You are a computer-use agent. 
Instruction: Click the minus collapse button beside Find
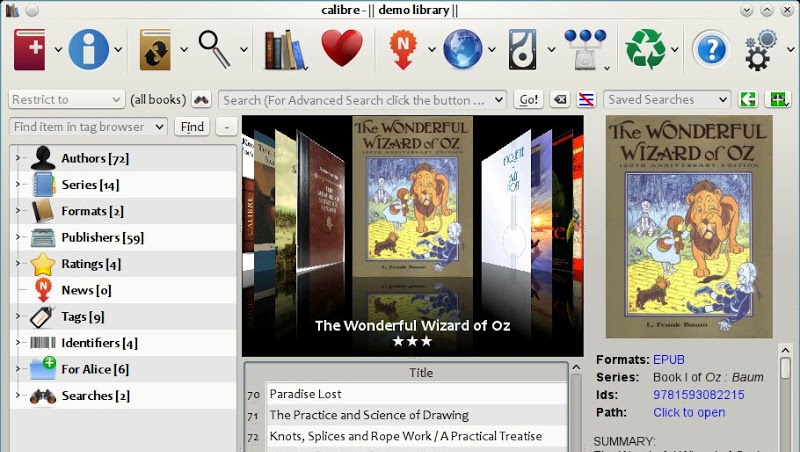tap(227, 127)
